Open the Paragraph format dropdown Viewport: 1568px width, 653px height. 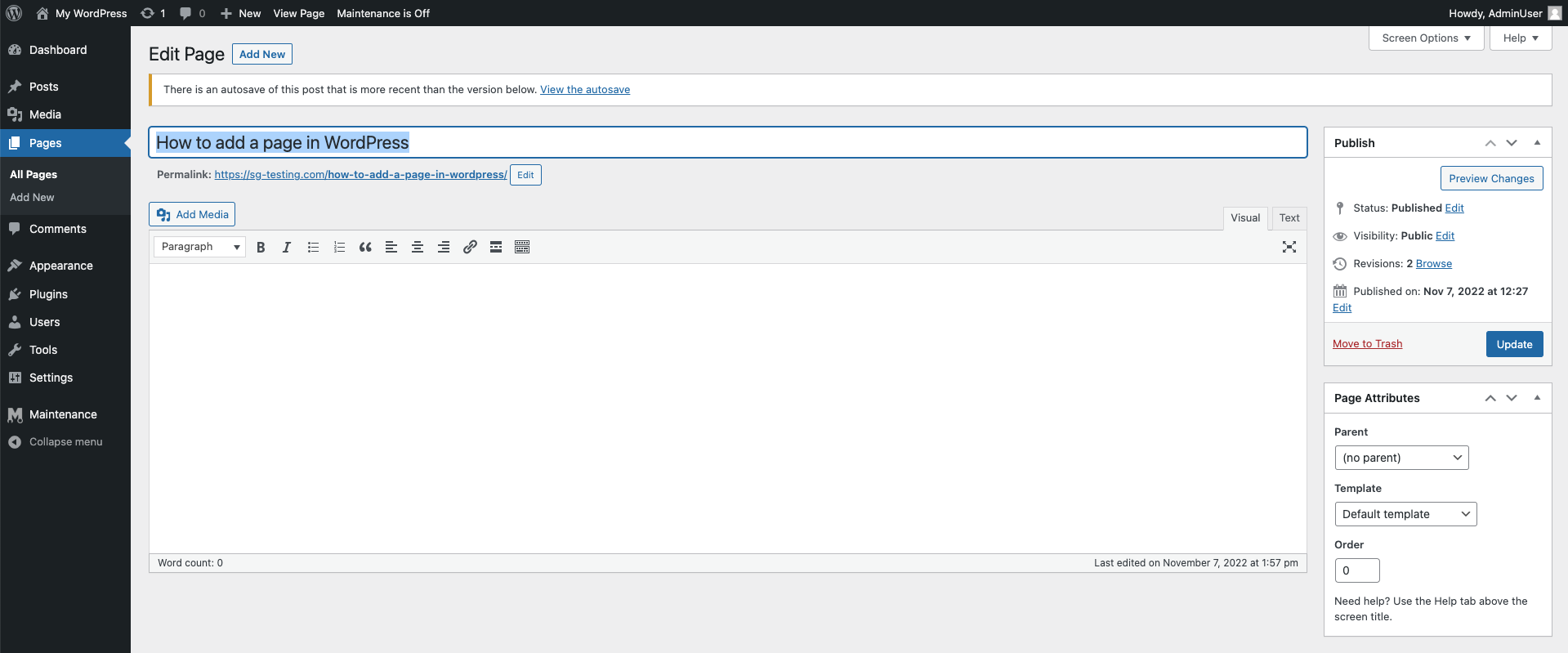click(x=199, y=247)
